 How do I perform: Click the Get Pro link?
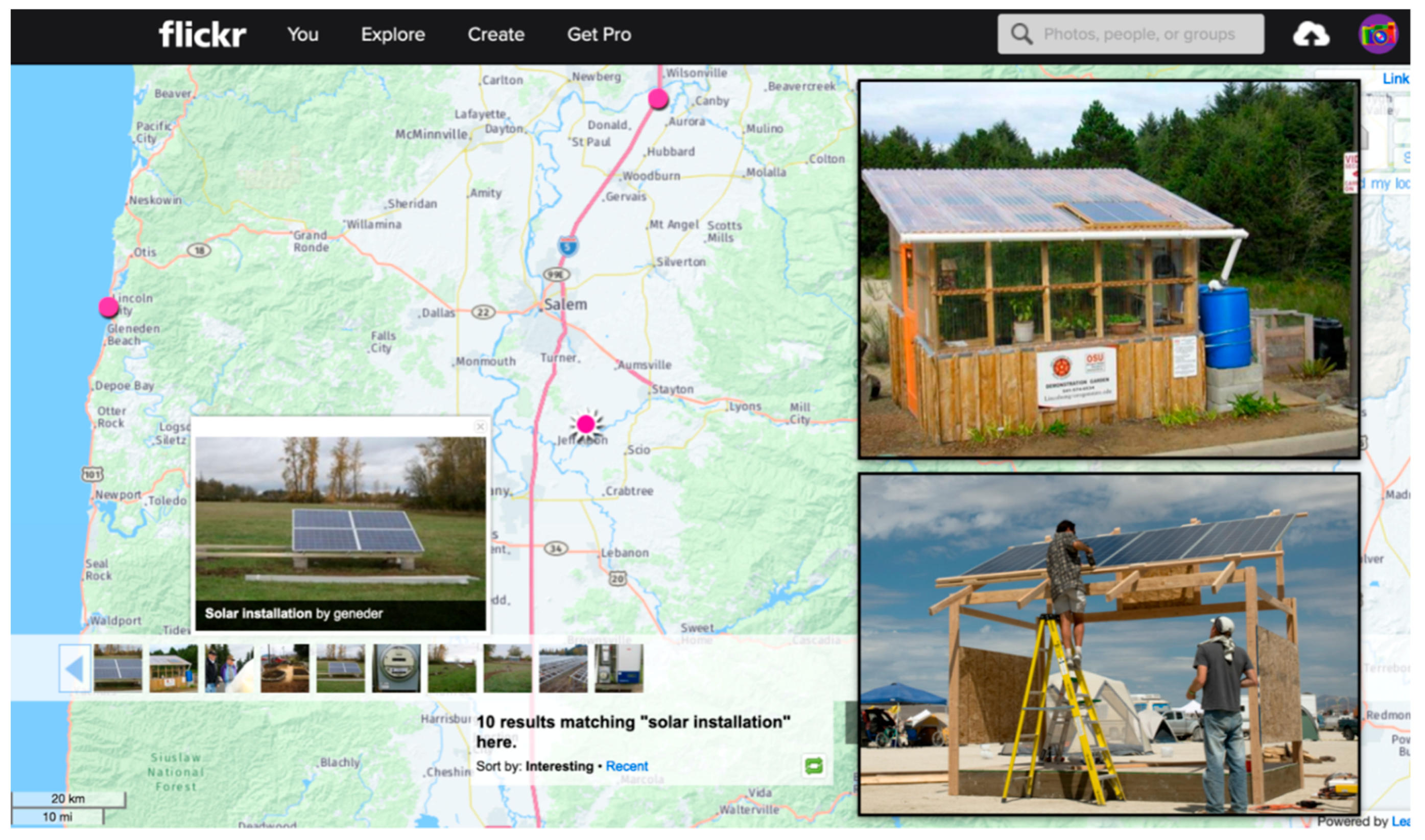(x=599, y=35)
